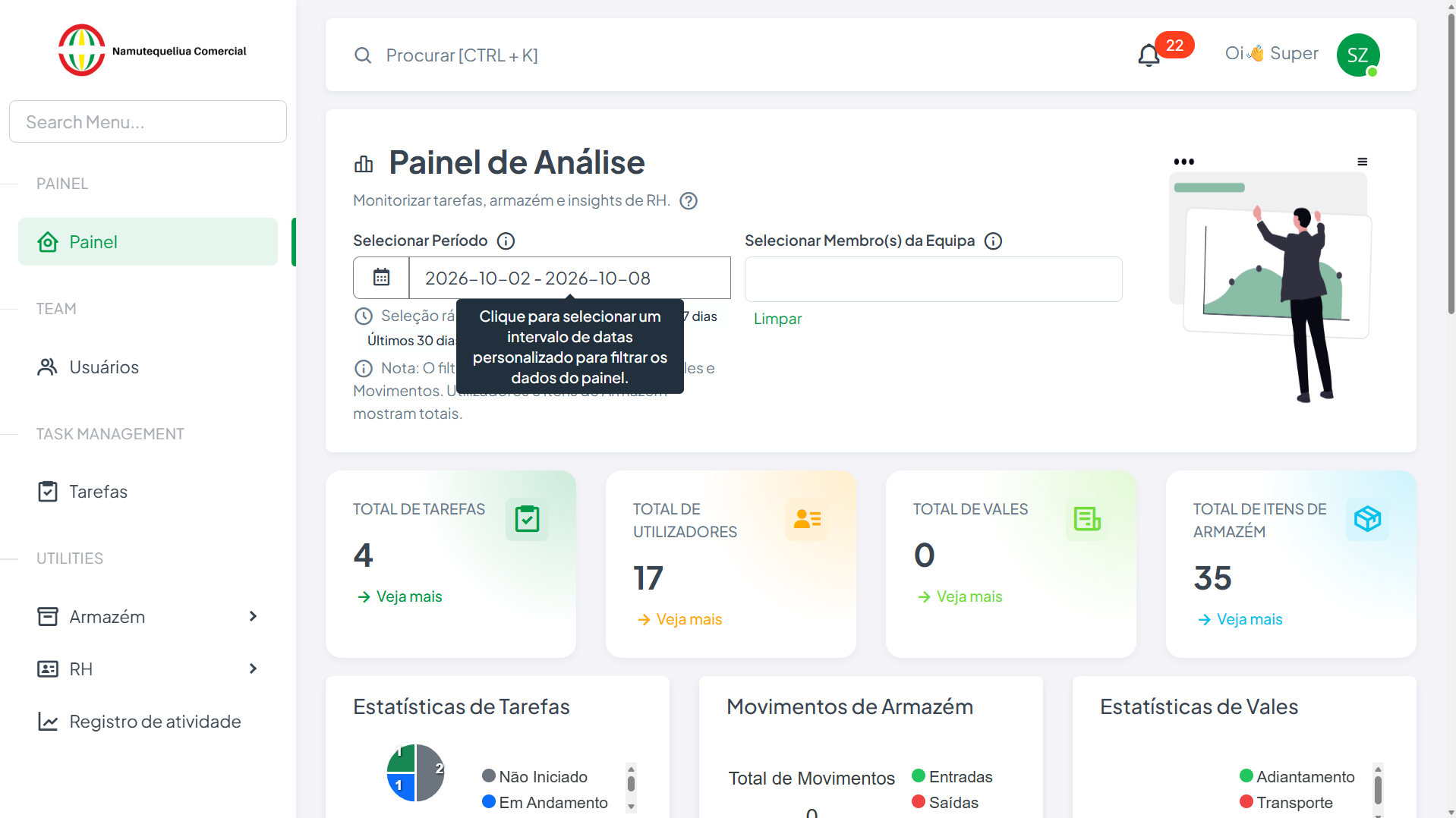This screenshot has height=818, width=1456.
Task: Click the notification bell icon
Action: click(1149, 55)
